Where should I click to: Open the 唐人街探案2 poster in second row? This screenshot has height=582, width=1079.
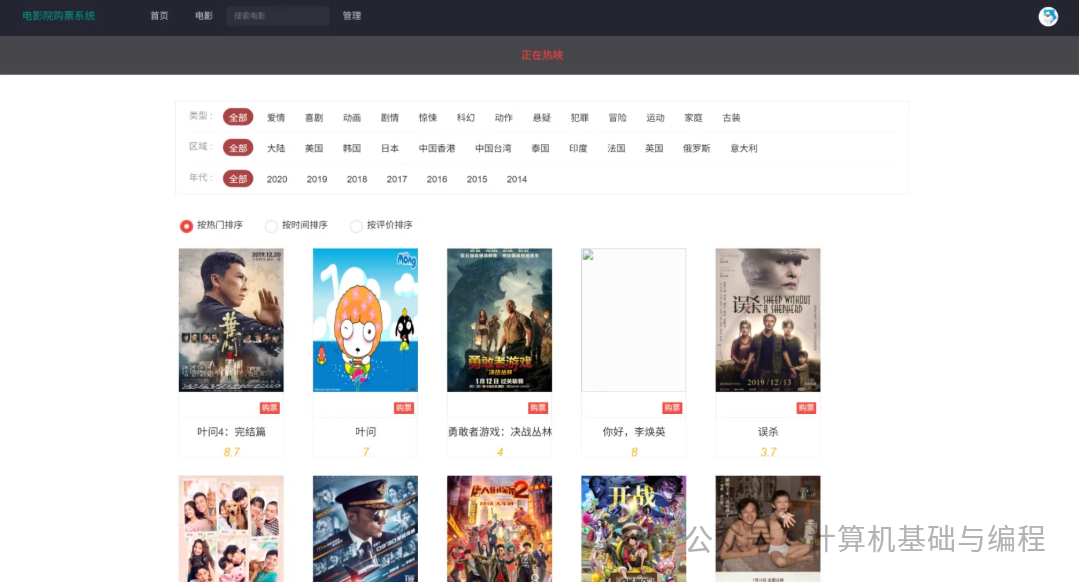(x=500, y=529)
